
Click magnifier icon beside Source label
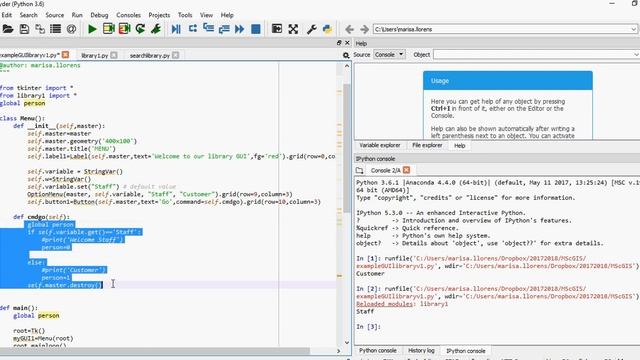346,55
